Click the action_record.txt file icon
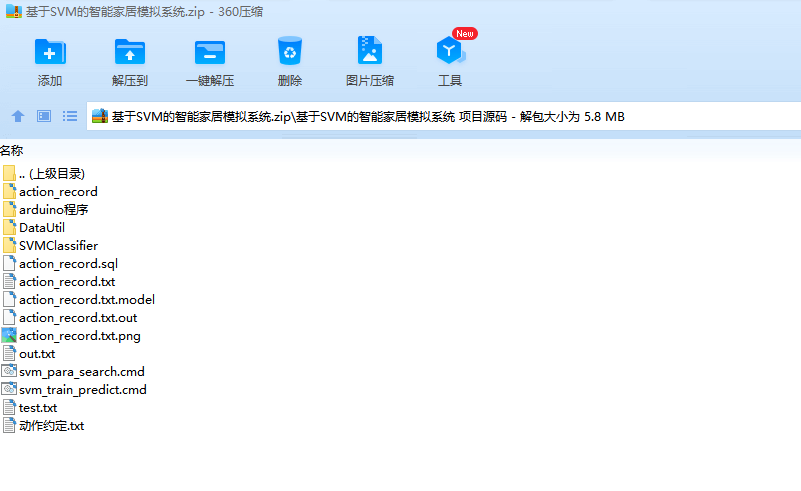This screenshot has height=491, width=801. click(9, 282)
